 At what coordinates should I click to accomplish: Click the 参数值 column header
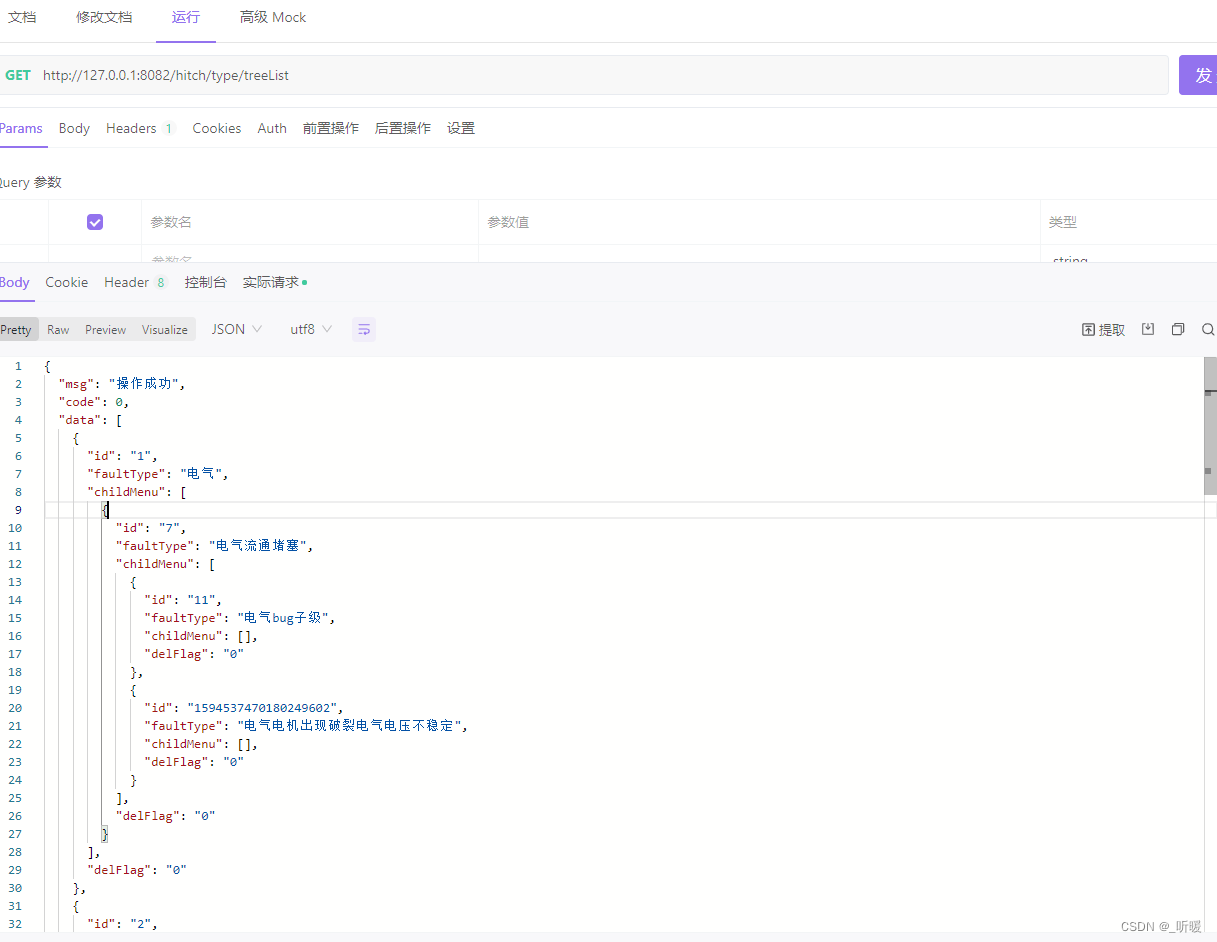click(x=508, y=222)
